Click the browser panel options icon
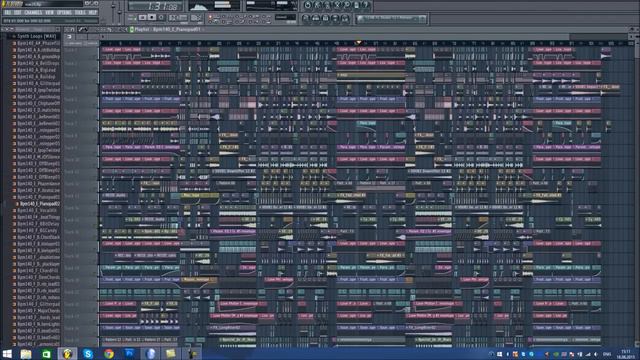This screenshot has height=360, width=640. click(4, 30)
